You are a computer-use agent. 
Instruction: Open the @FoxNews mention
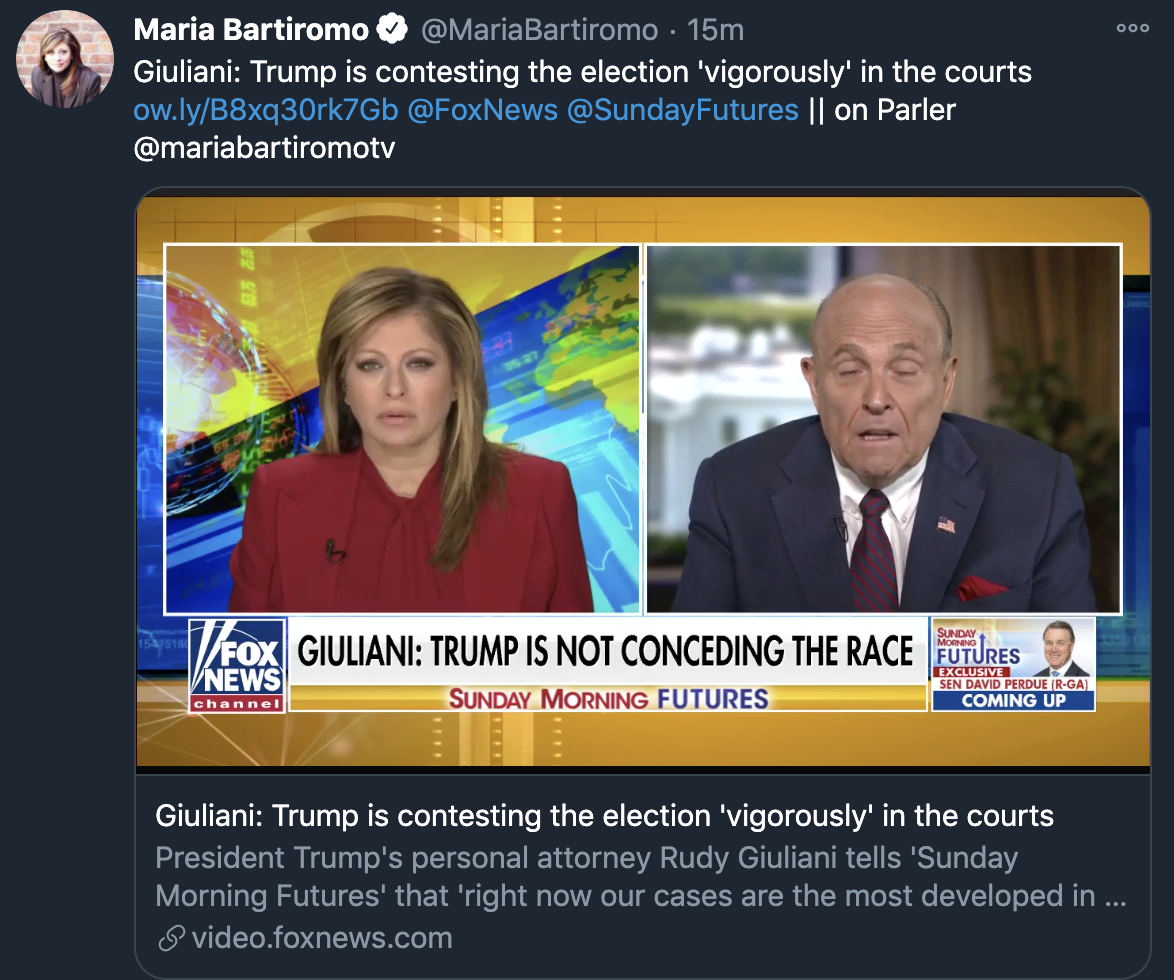coord(482,110)
